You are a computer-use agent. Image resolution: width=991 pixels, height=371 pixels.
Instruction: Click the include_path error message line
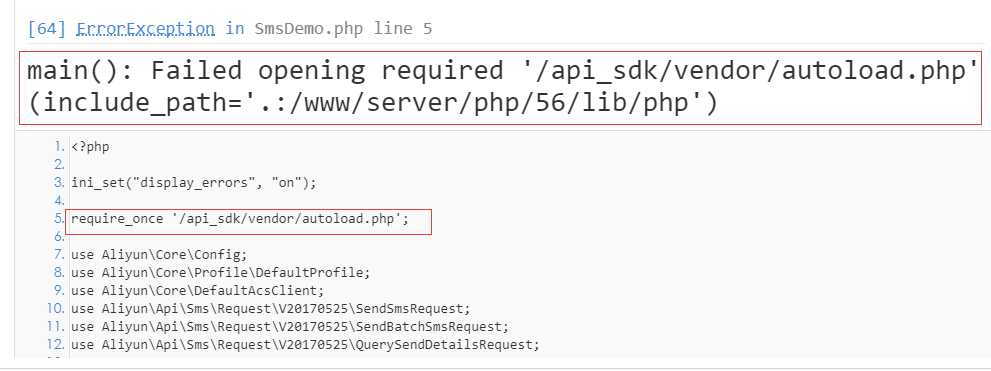372,102
